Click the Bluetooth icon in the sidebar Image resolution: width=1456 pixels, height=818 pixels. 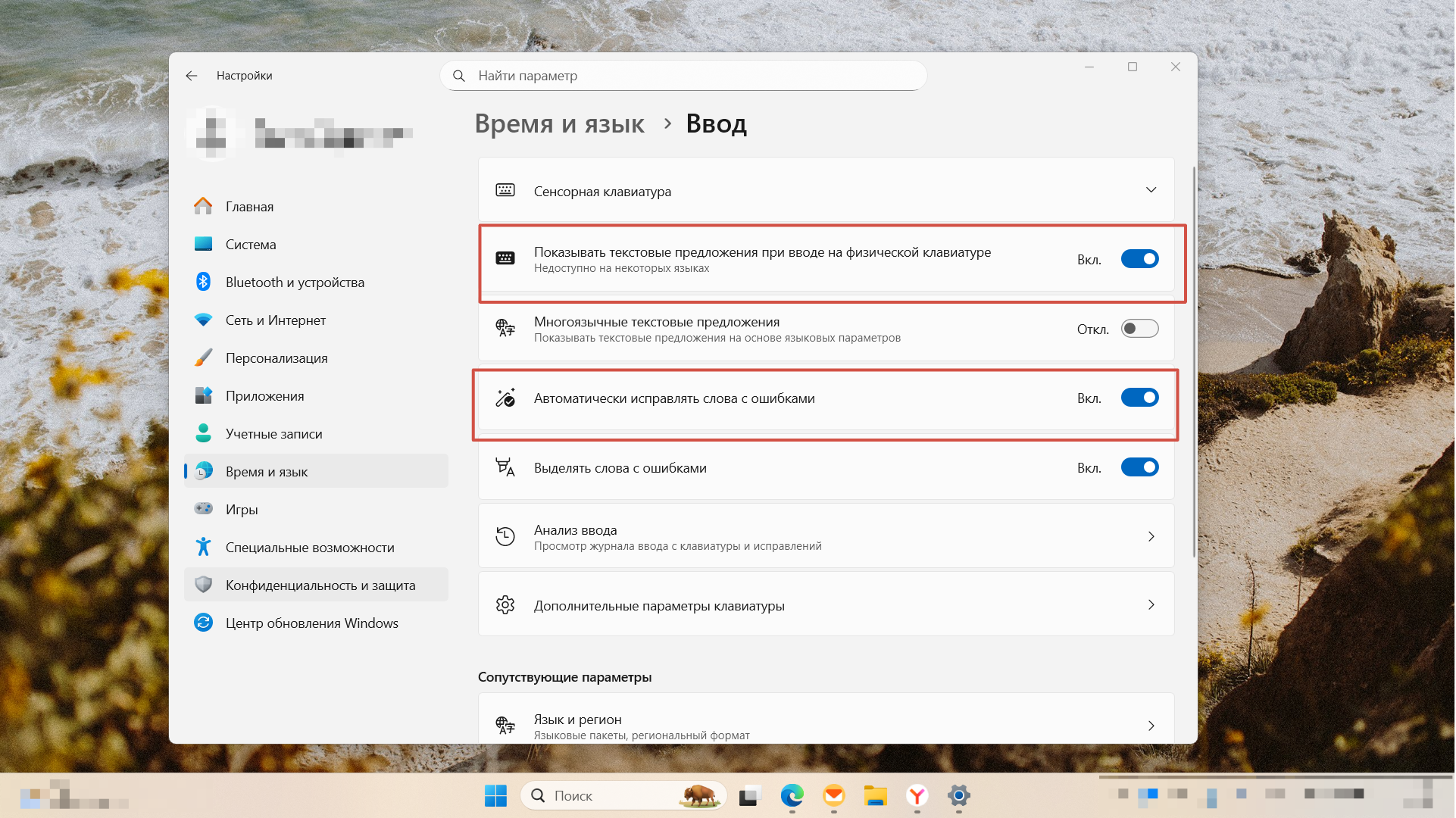coord(203,282)
